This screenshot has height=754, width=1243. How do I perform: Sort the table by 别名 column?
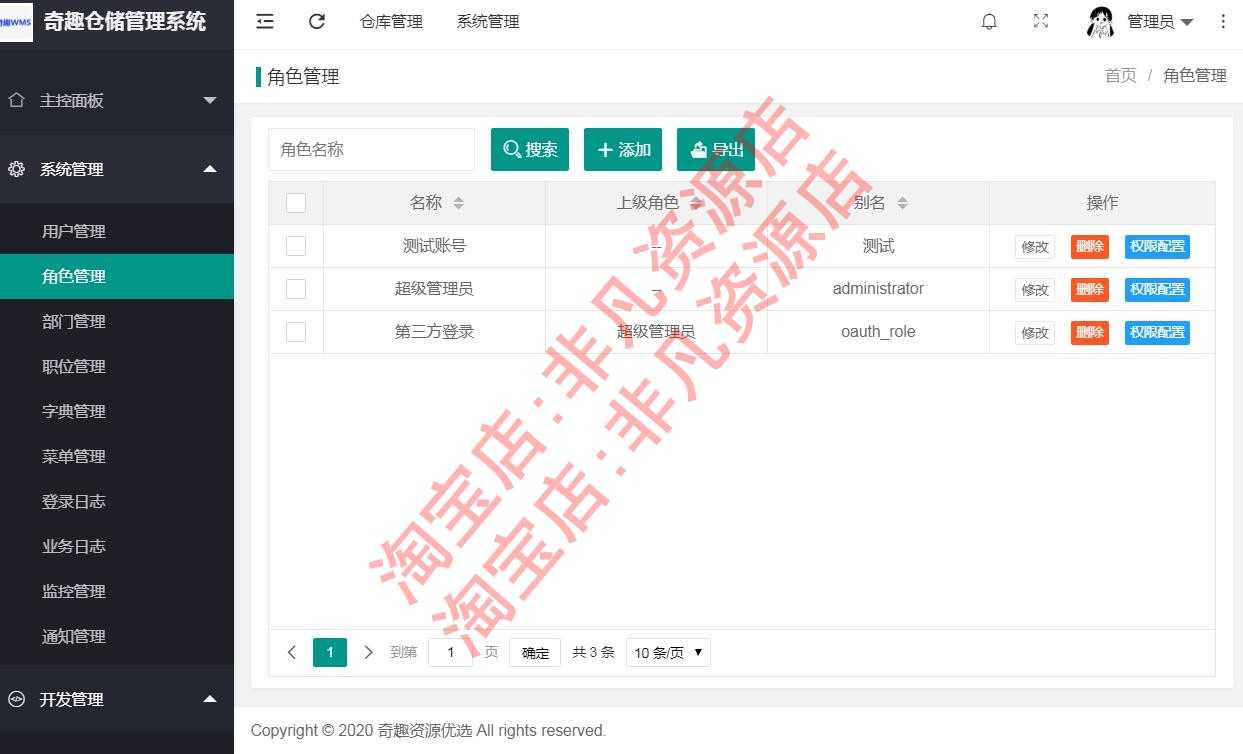click(902, 202)
